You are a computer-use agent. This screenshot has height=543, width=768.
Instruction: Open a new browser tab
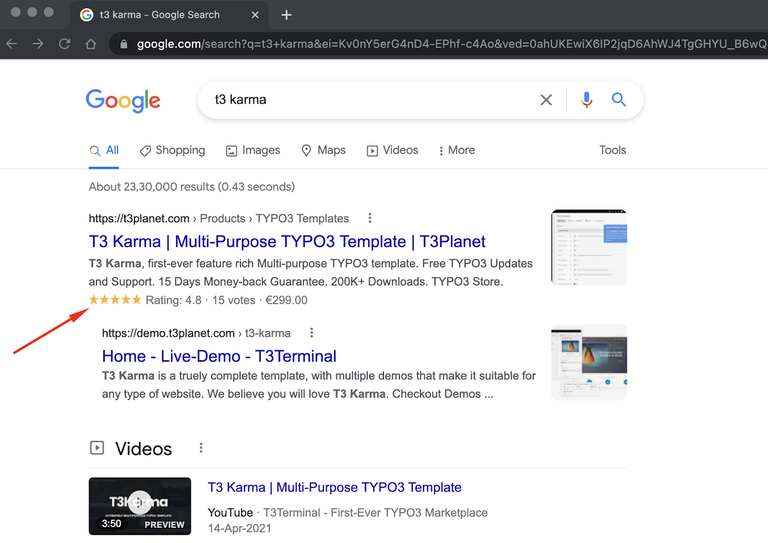[287, 15]
